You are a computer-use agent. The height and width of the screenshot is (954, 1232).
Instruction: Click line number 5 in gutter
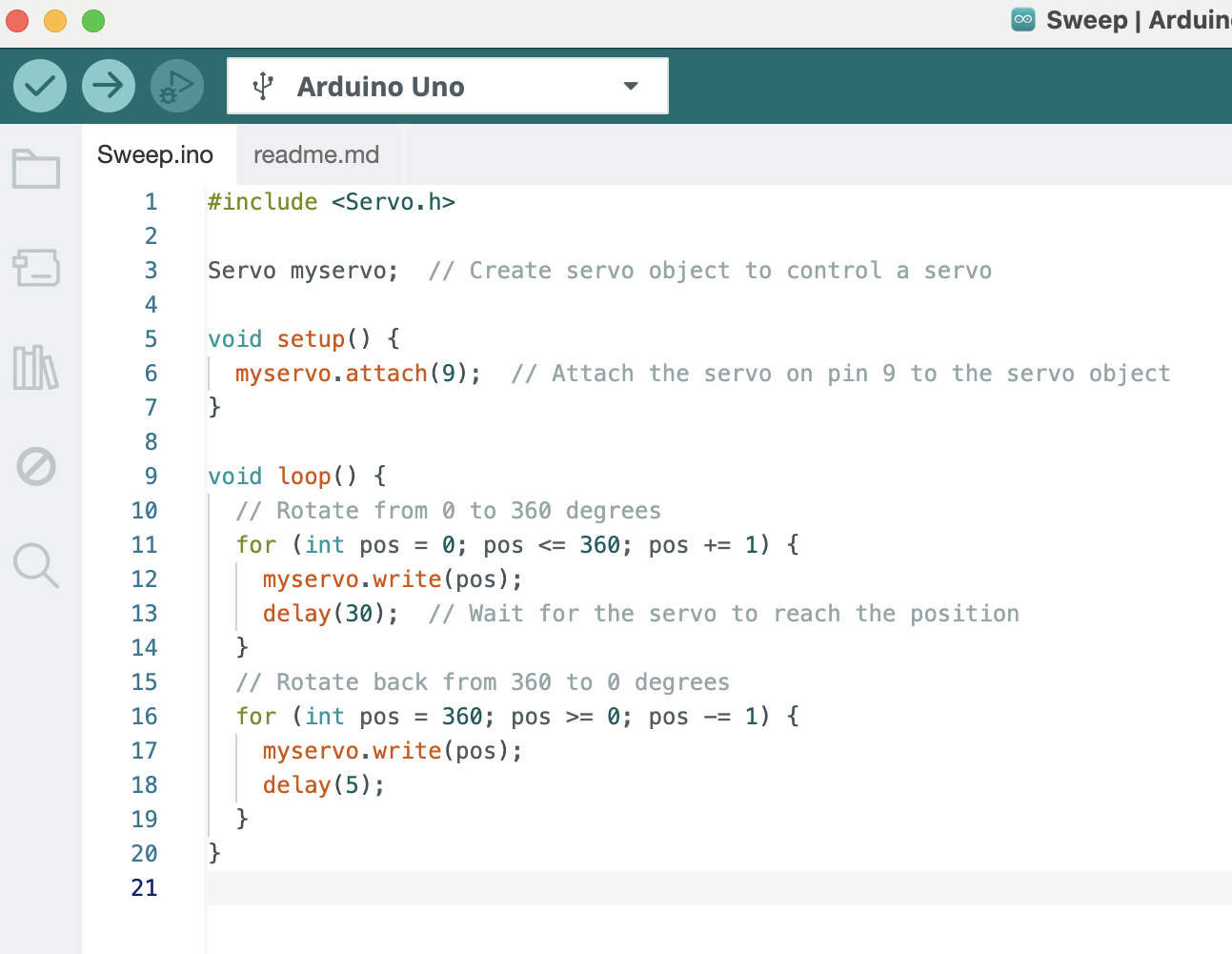[x=151, y=339]
